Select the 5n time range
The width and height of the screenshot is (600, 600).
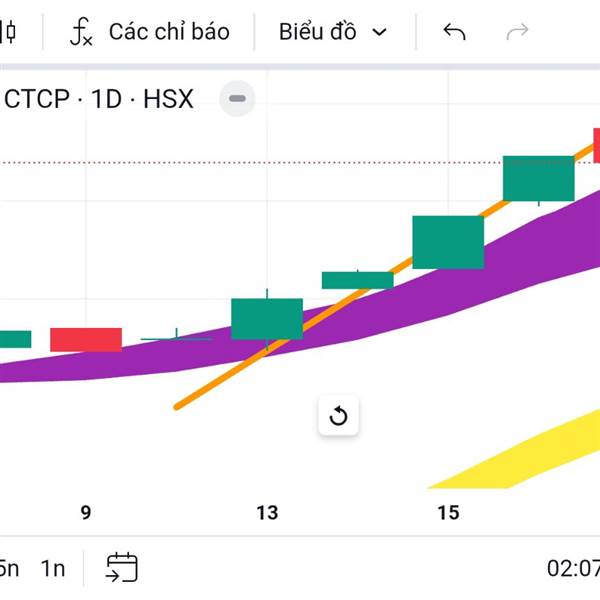tap(9, 568)
